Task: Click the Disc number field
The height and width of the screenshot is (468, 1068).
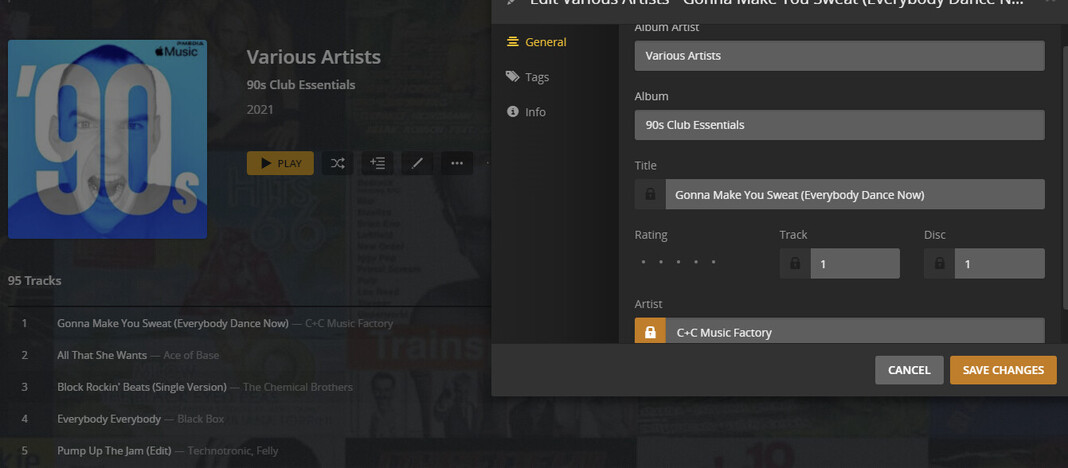Action: tap(999, 263)
